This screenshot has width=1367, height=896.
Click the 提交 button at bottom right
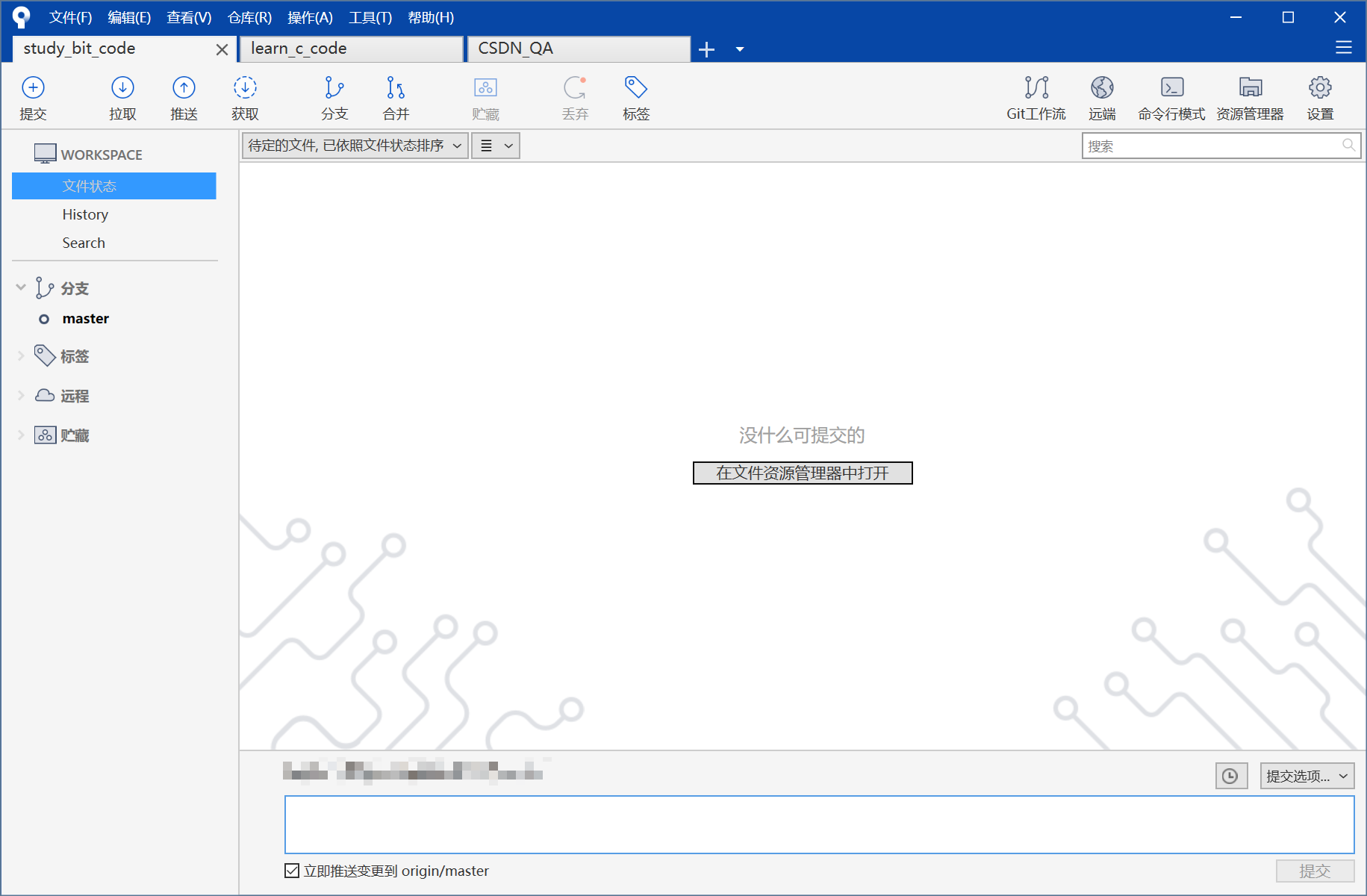[1315, 871]
